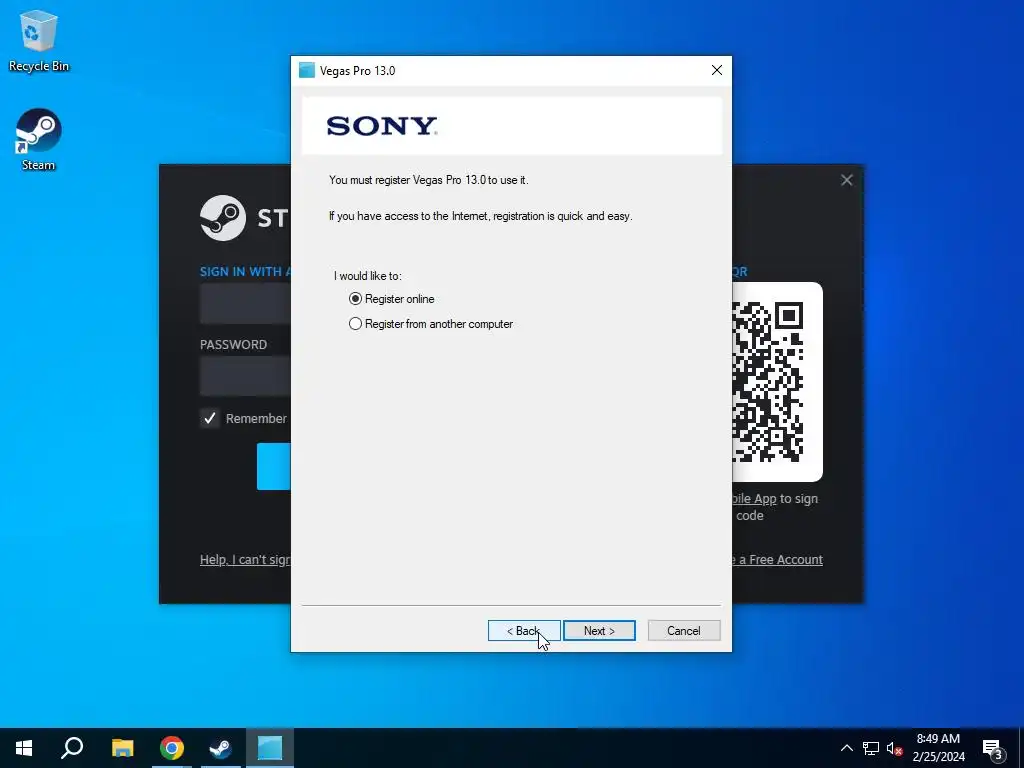Open the notification center icon
This screenshot has height=768, width=1024.
(x=993, y=749)
